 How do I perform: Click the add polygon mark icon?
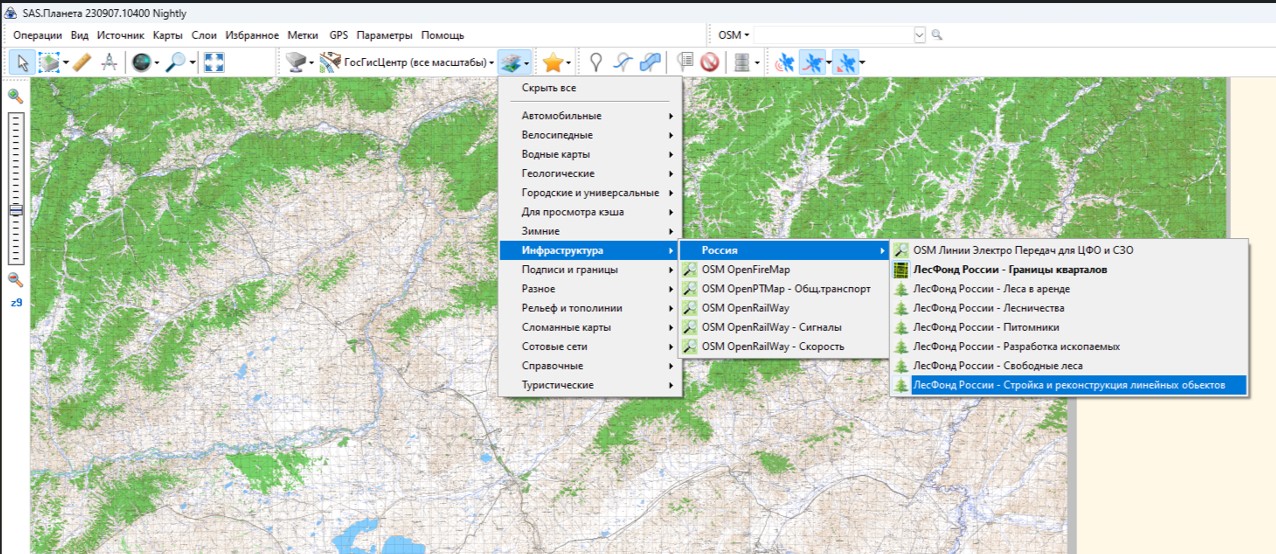coord(650,62)
